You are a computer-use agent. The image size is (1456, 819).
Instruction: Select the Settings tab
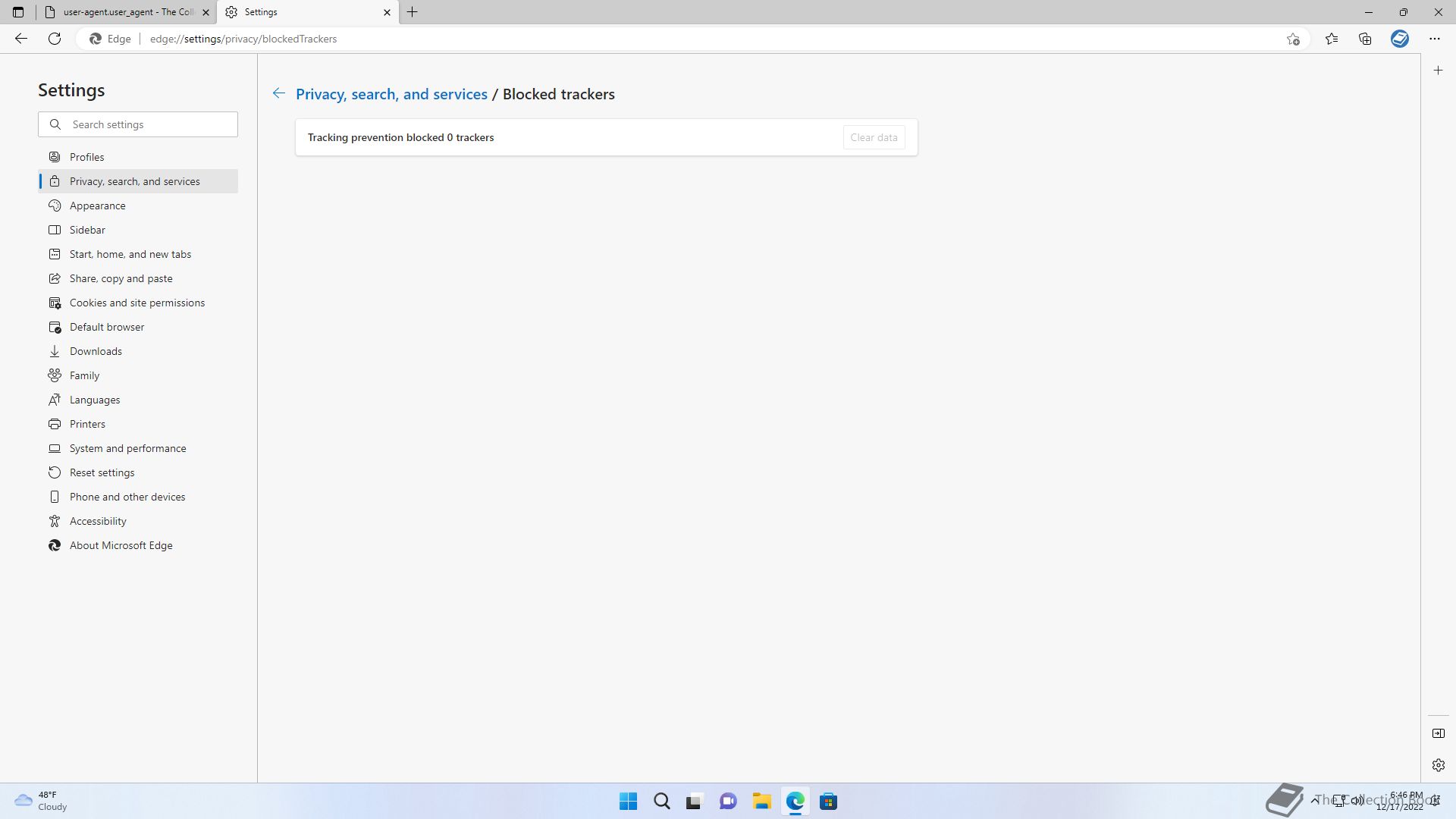[308, 12]
